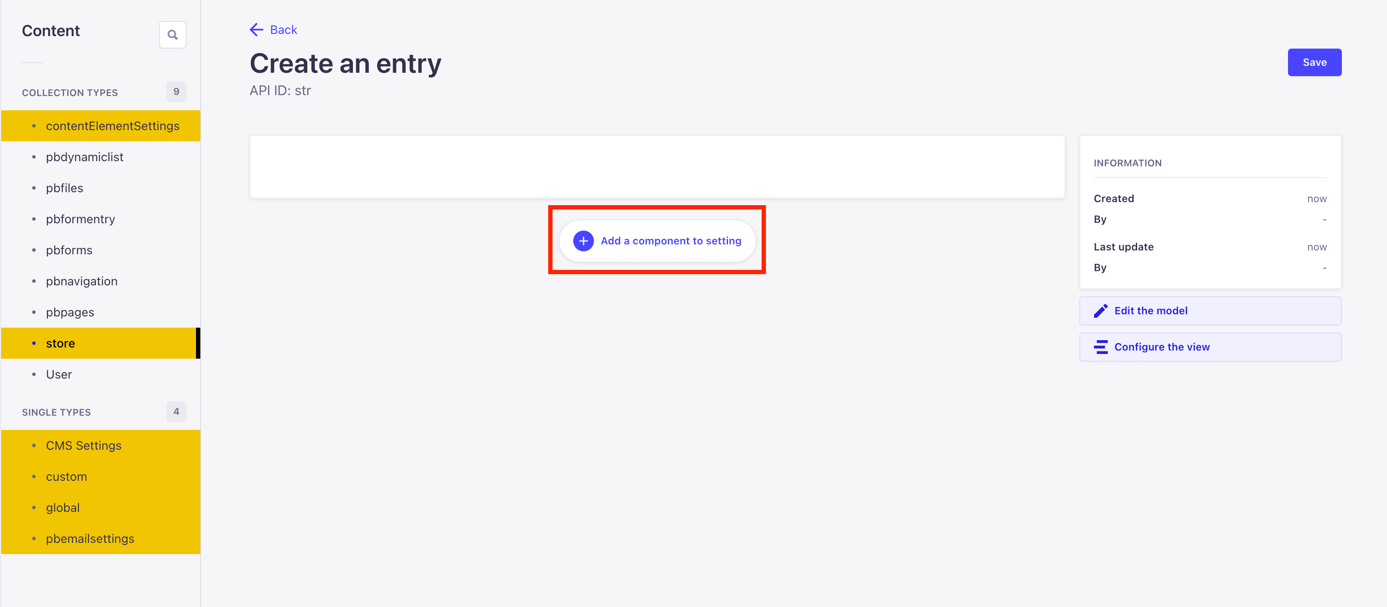Switch to the global single type
1387x607 pixels.
pos(62,507)
